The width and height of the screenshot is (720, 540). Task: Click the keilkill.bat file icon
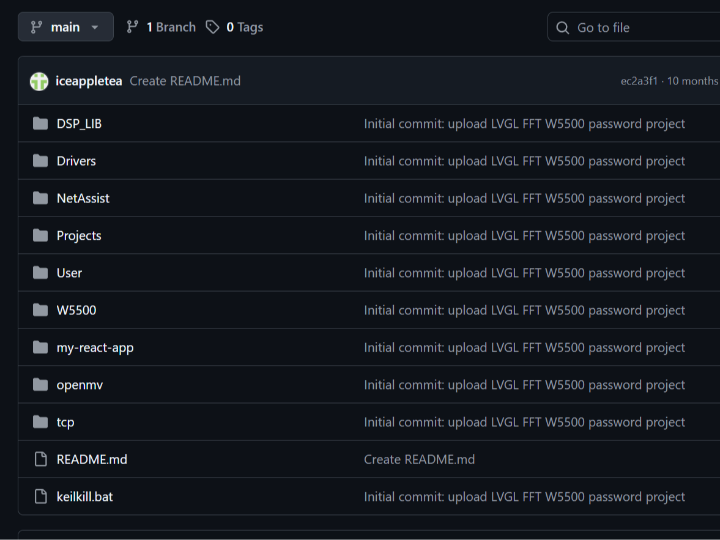40,496
